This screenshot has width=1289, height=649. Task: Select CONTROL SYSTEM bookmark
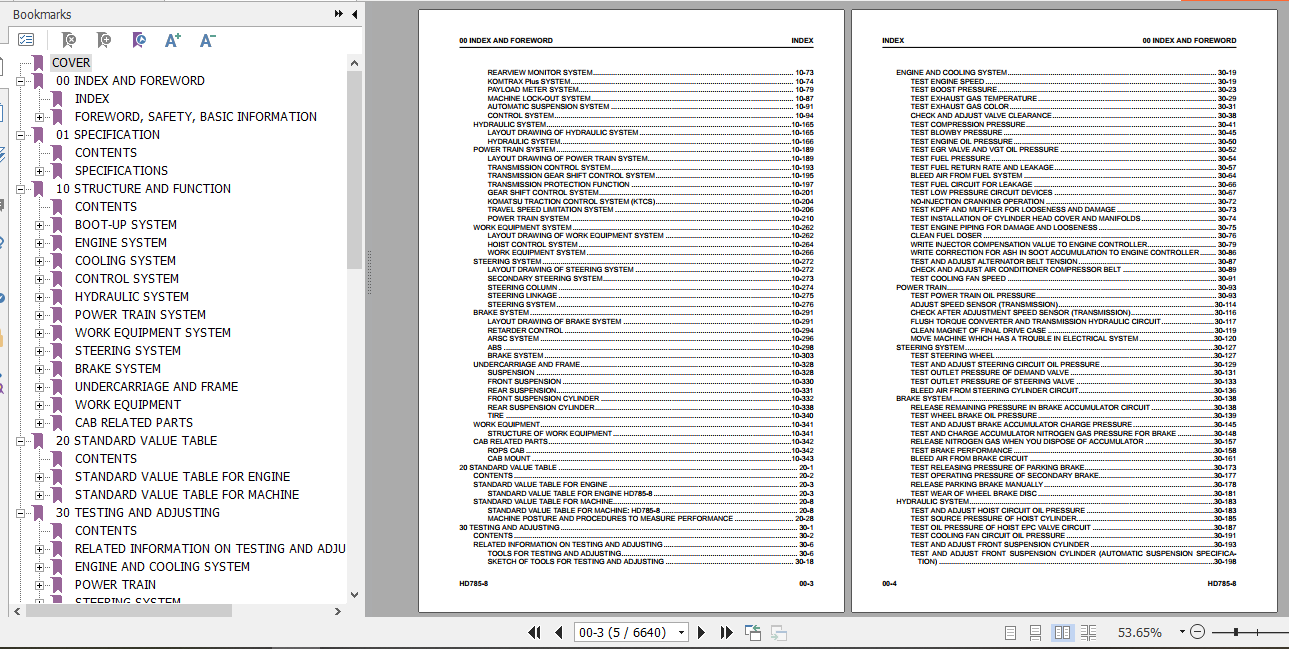[x=127, y=279]
